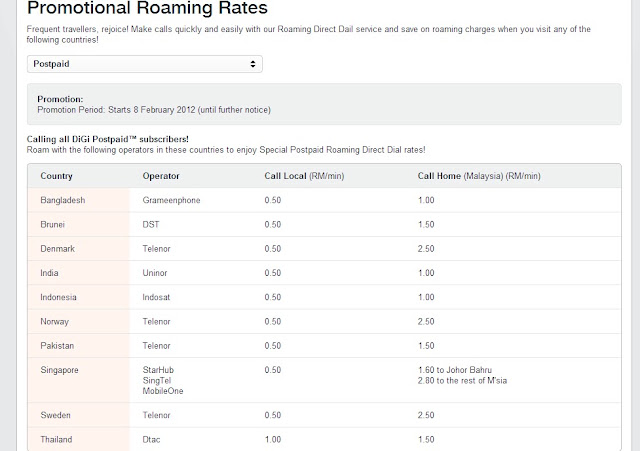Click Bangladesh's 0.50 call local rate
Image resolution: width=640 pixels, height=451 pixels.
(x=273, y=200)
